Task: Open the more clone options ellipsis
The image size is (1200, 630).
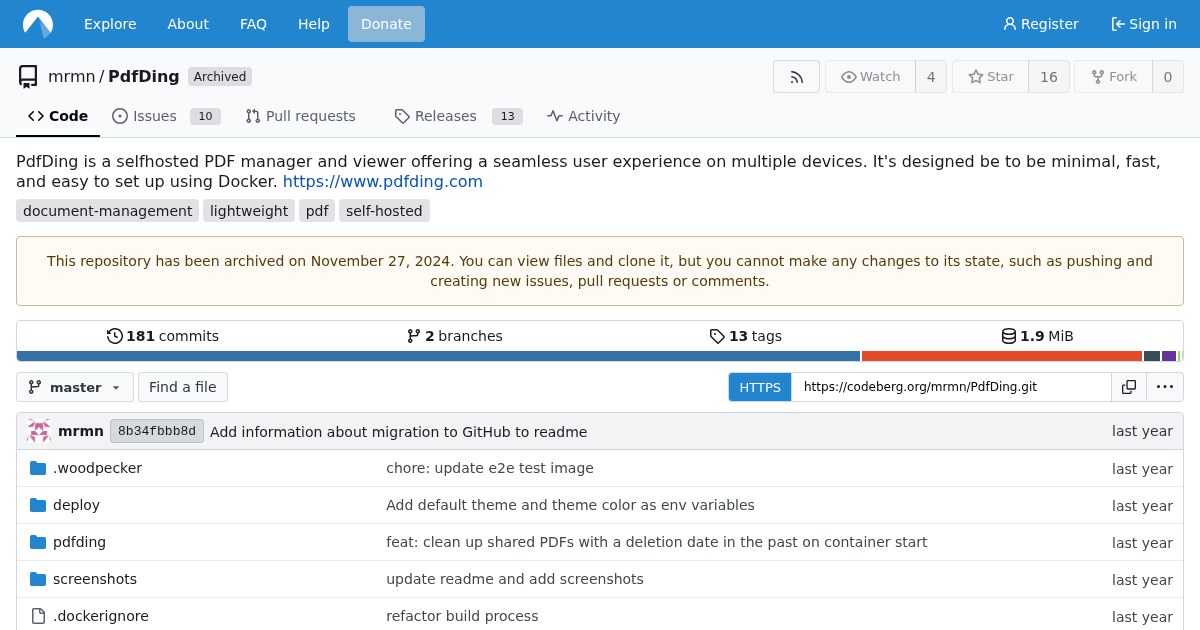Action: click(x=1165, y=387)
